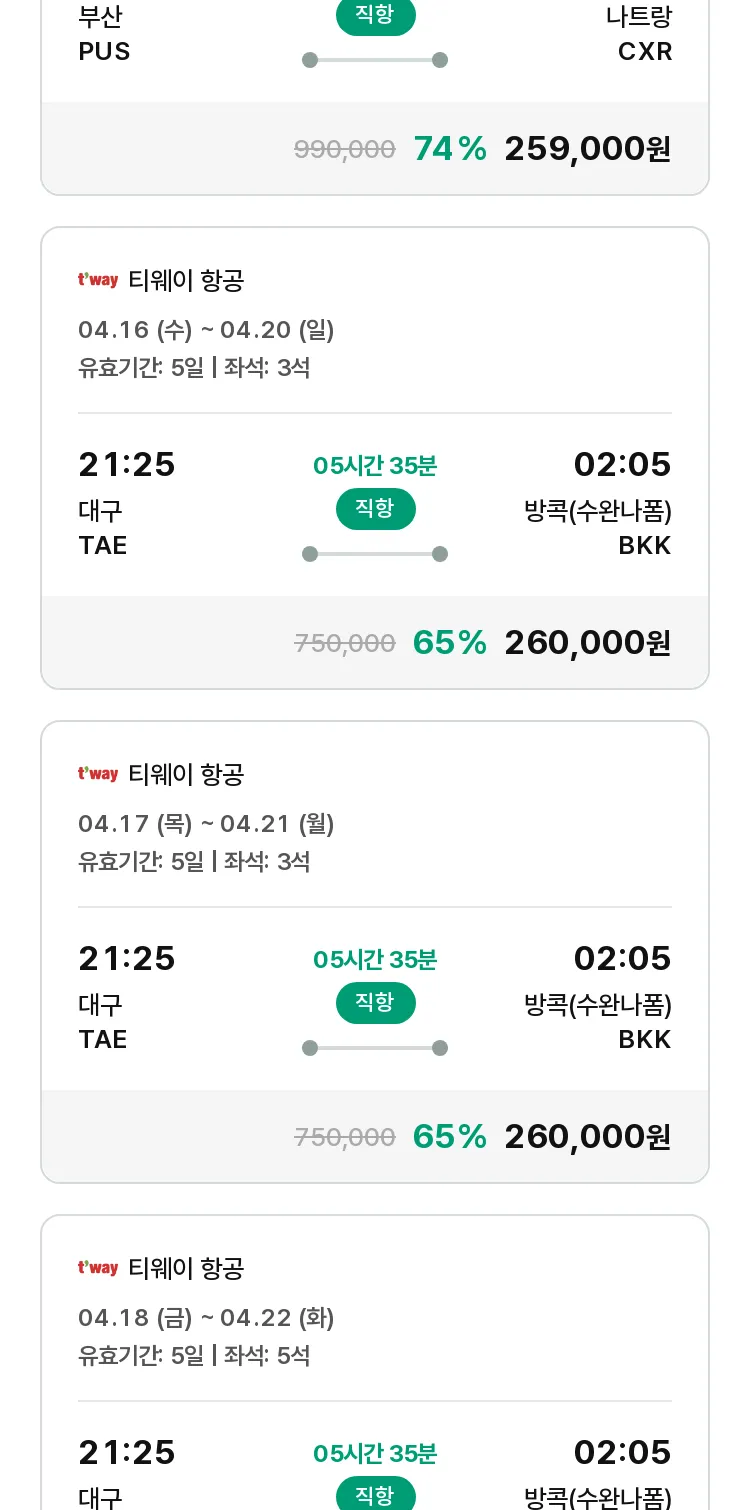Select the 직항 badge on the 04.17 flight
This screenshot has height=1510, width=750.
(375, 1003)
